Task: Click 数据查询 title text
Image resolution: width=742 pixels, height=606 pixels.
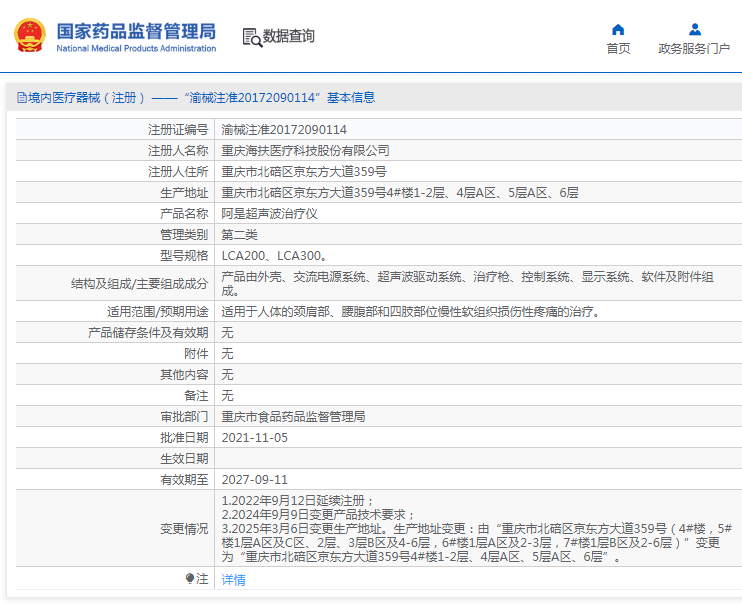Action: point(288,36)
